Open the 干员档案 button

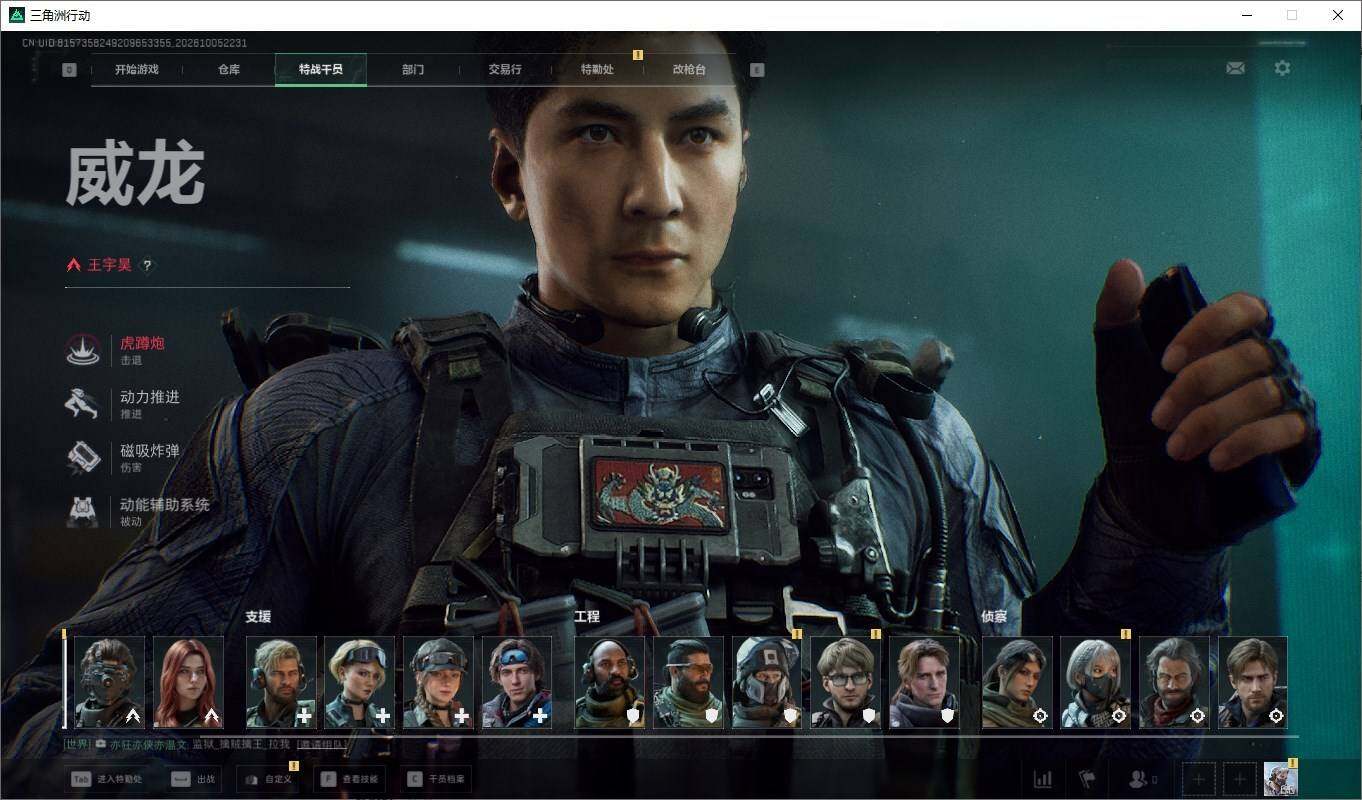(x=436, y=778)
